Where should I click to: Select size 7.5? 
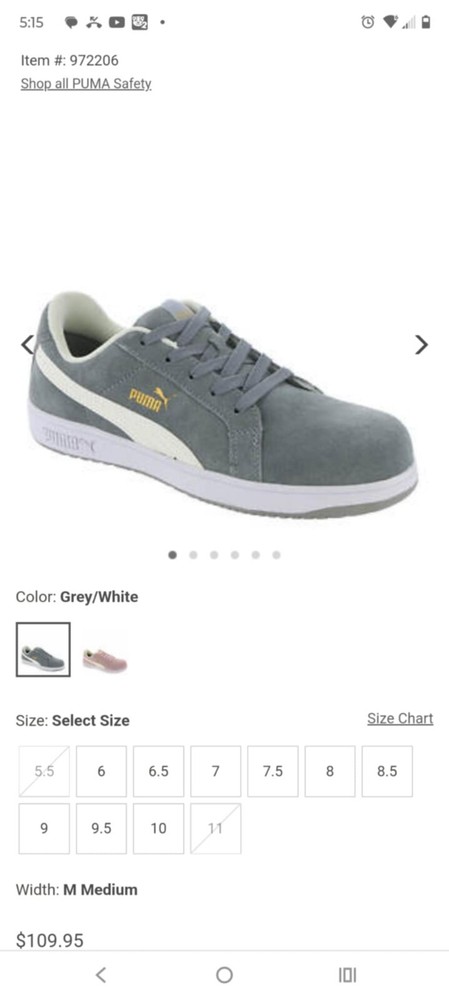(273, 771)
